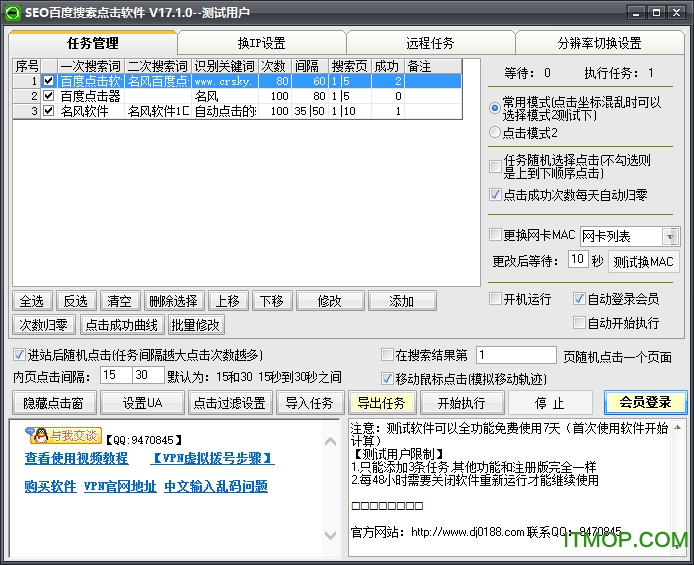694x565 pixels.
Task: Move task up with 上移 button
Action: 228,301
